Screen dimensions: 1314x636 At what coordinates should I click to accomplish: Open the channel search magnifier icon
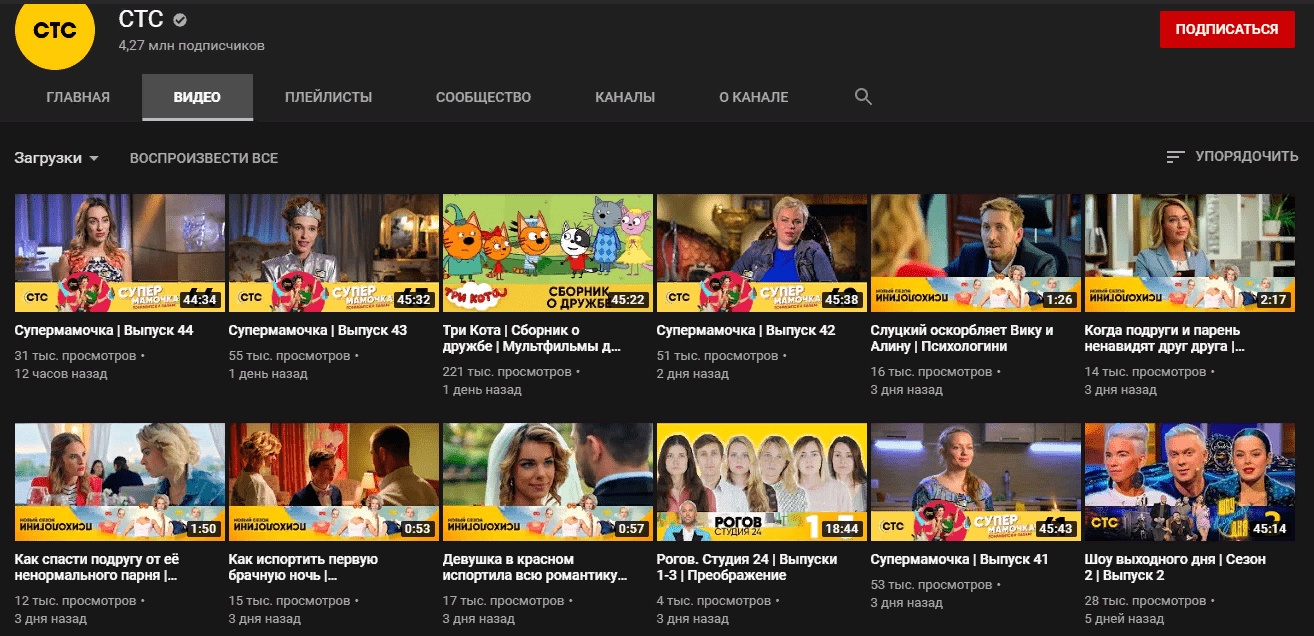point(863,97)
